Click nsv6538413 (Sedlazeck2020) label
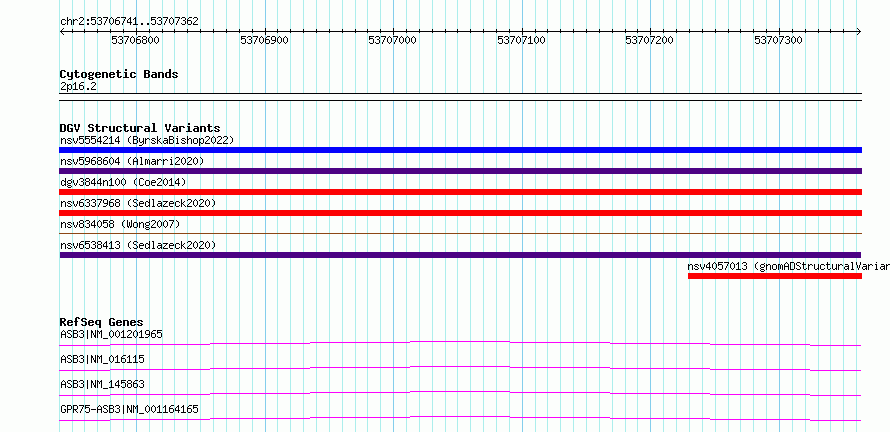Viewport: 890px width, 432px height. pyautogui.click(x=138, y=245)
